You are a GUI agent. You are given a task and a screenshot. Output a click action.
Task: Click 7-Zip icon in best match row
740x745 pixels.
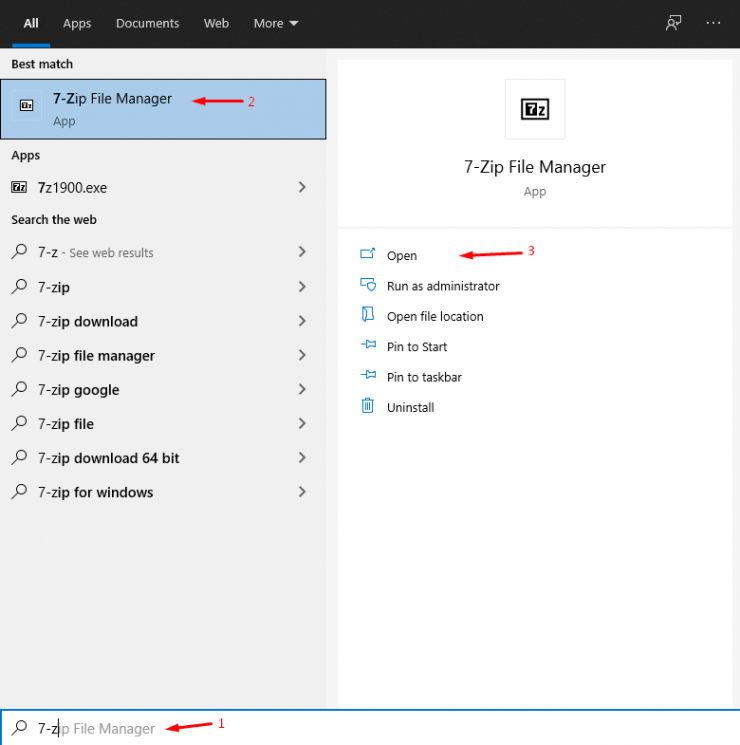[27, 105]
